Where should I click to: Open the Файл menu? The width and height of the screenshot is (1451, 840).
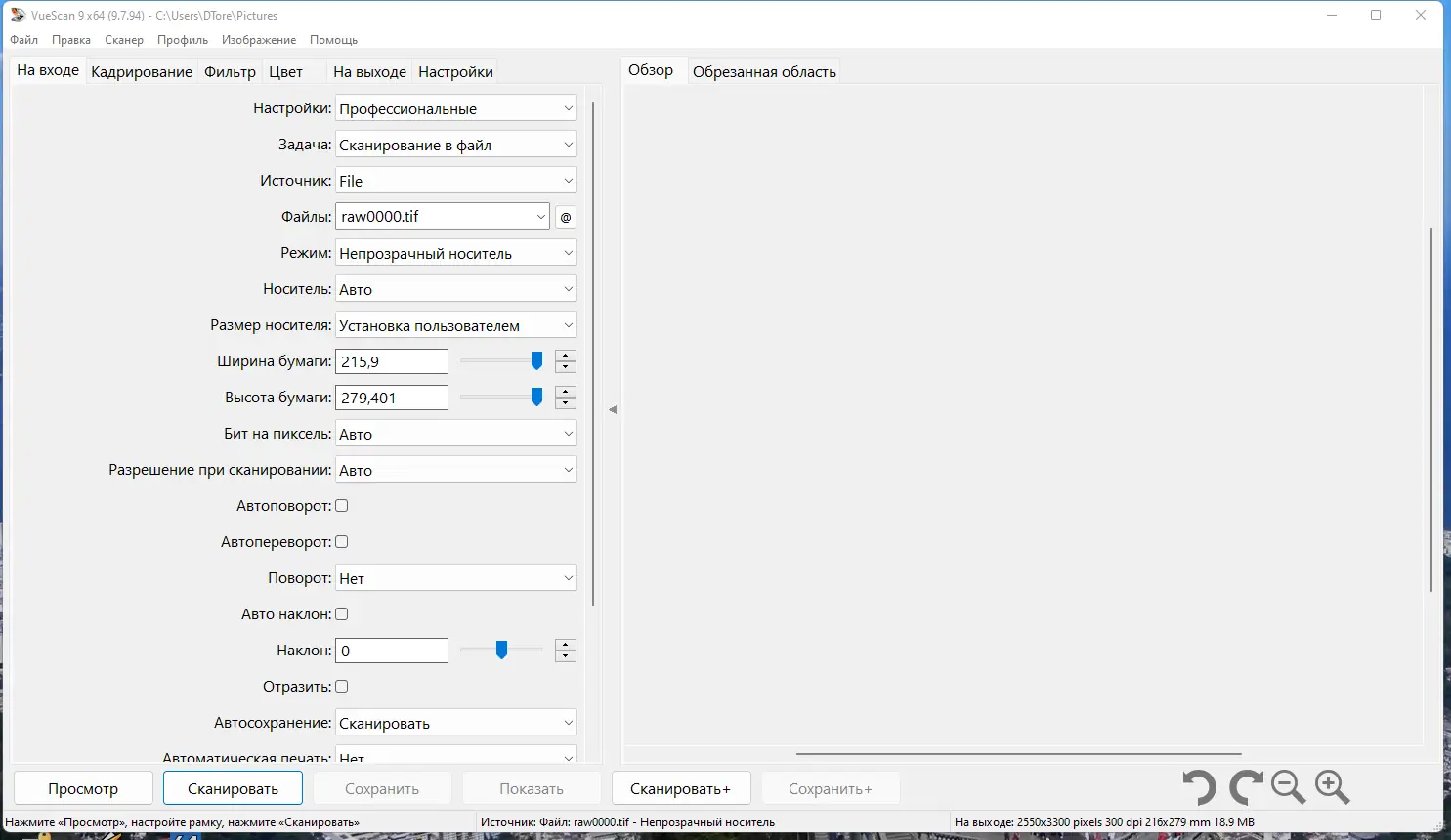click(x=24, y=40)
